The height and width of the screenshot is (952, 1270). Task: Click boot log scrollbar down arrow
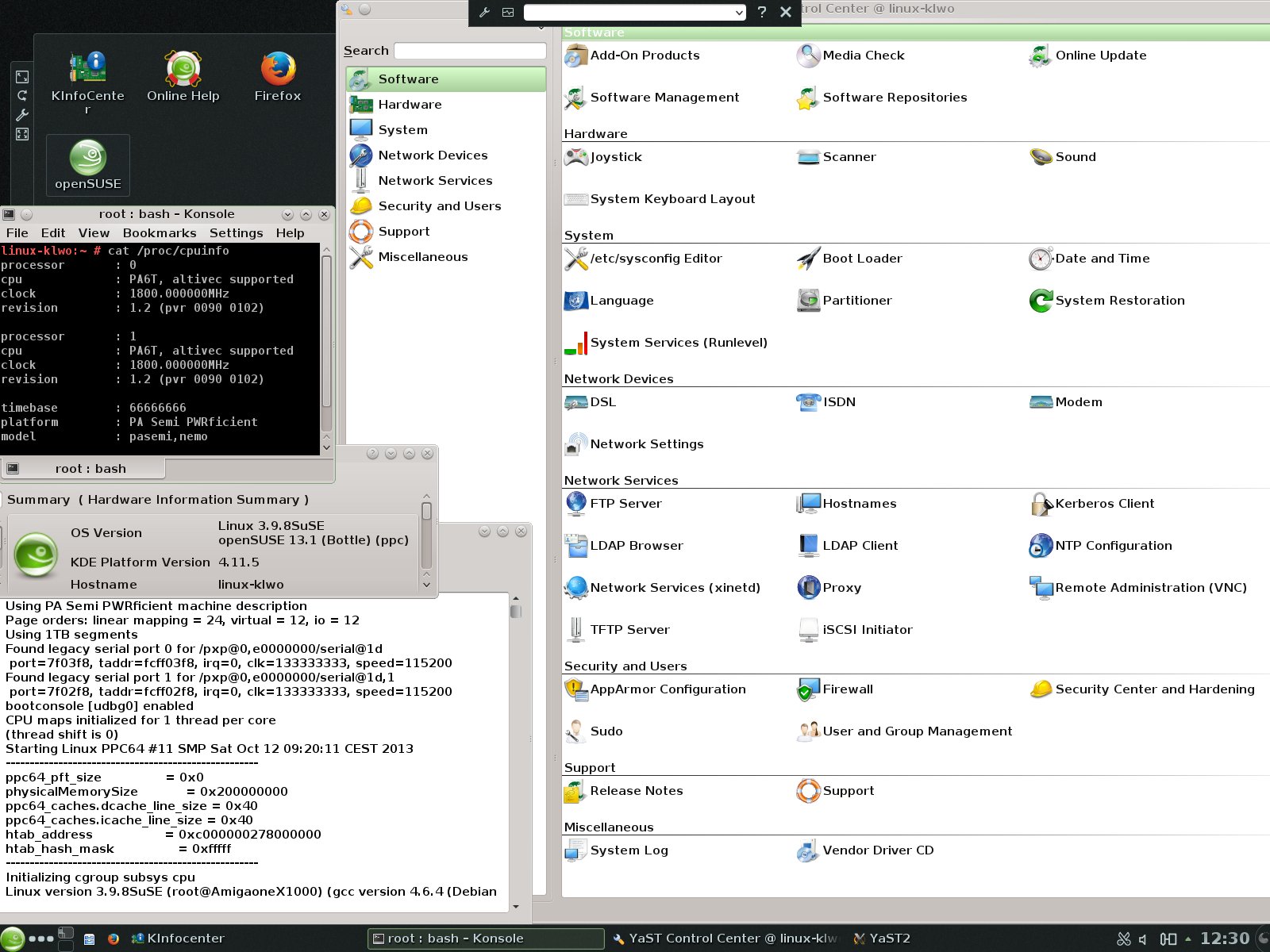(x=516, y=906)
